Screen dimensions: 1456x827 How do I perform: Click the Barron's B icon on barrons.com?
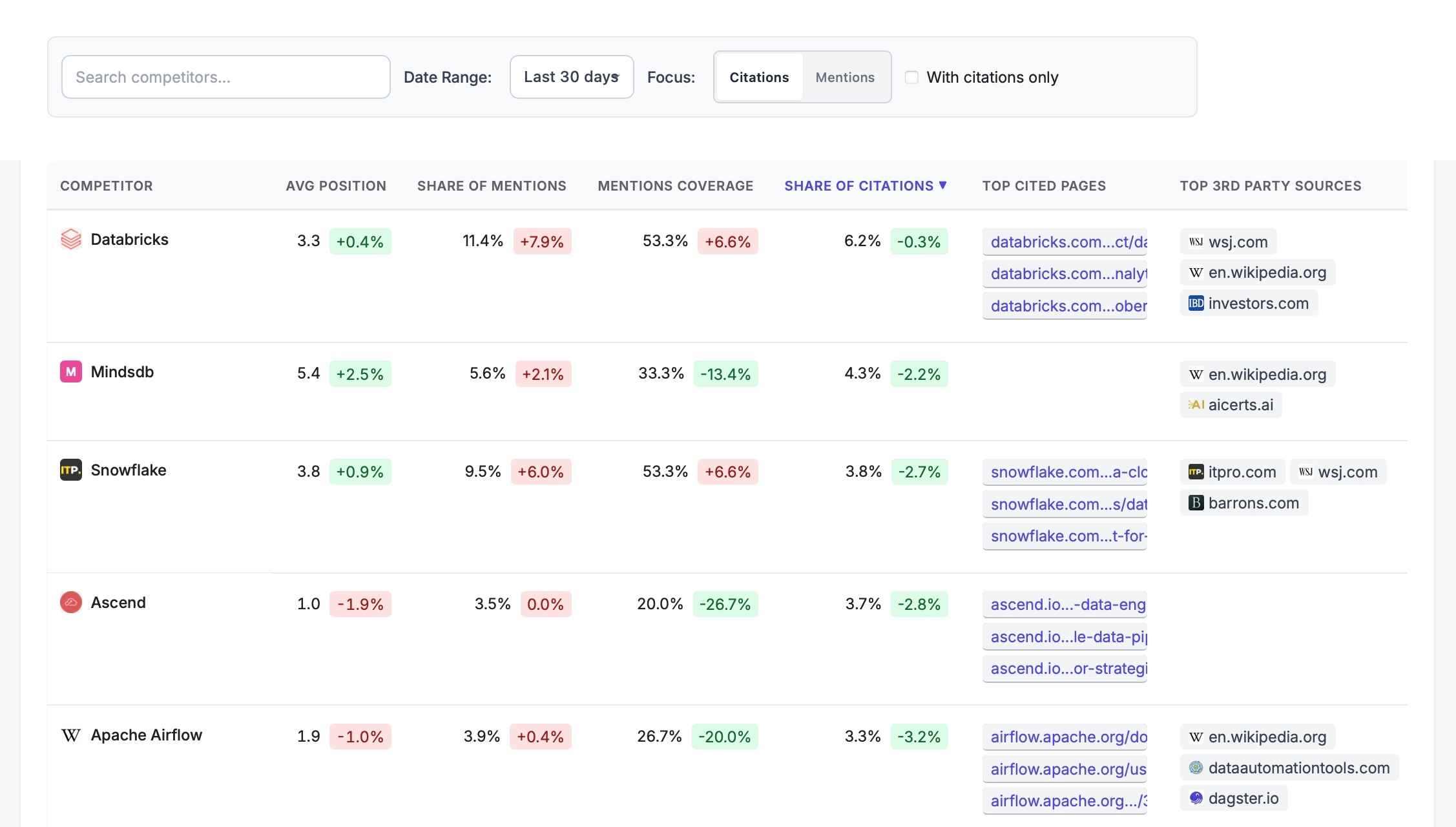1196,503
